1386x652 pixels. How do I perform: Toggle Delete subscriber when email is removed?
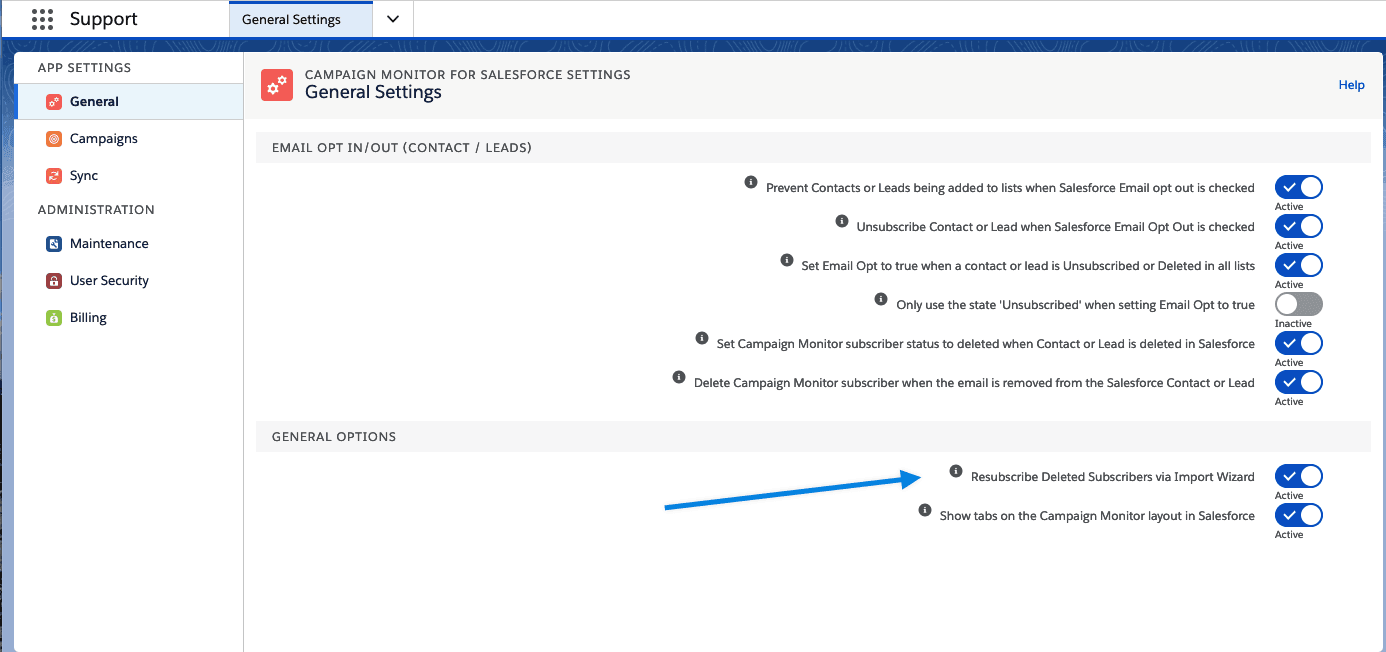pos(1299,382)
